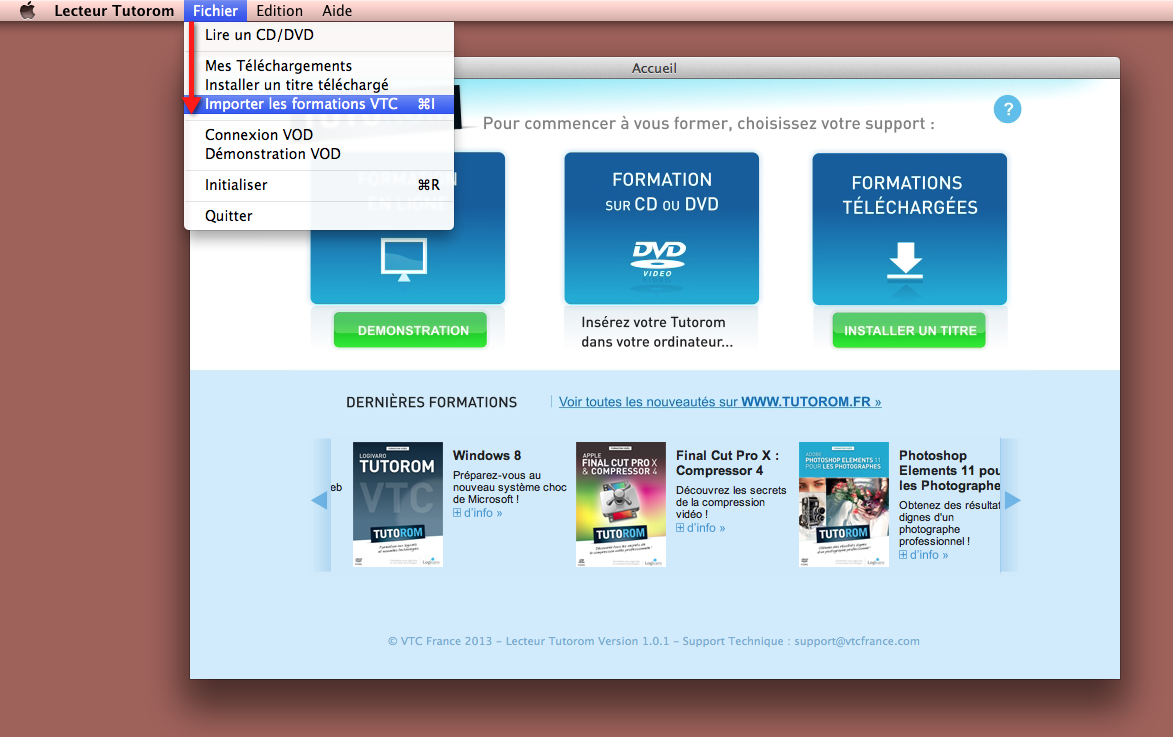The width and height of the screenshot is (1173, 737).
Task: Show next formations with right arrow
Action: pyautogui.click(x=1012, y=501)
